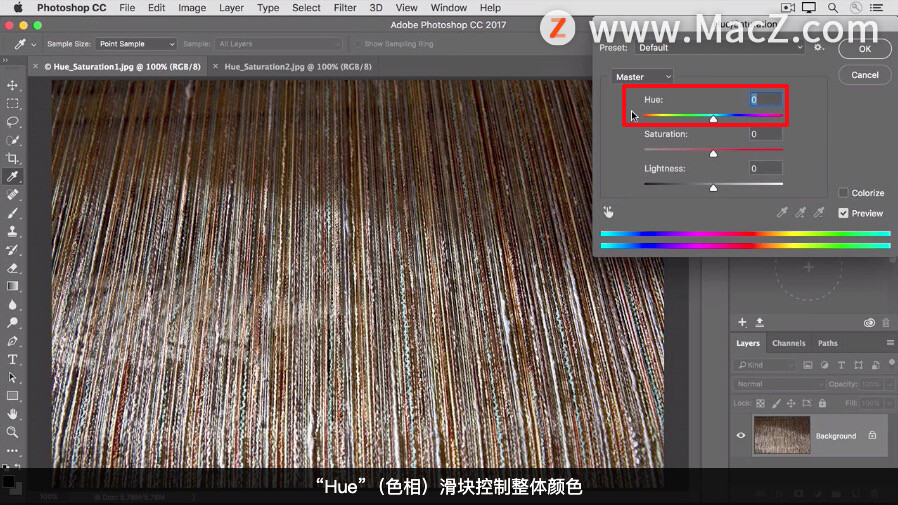Viewport: 898px width, 505px height.
Task: Select the Rectangle shape tool
Action: 12,396
